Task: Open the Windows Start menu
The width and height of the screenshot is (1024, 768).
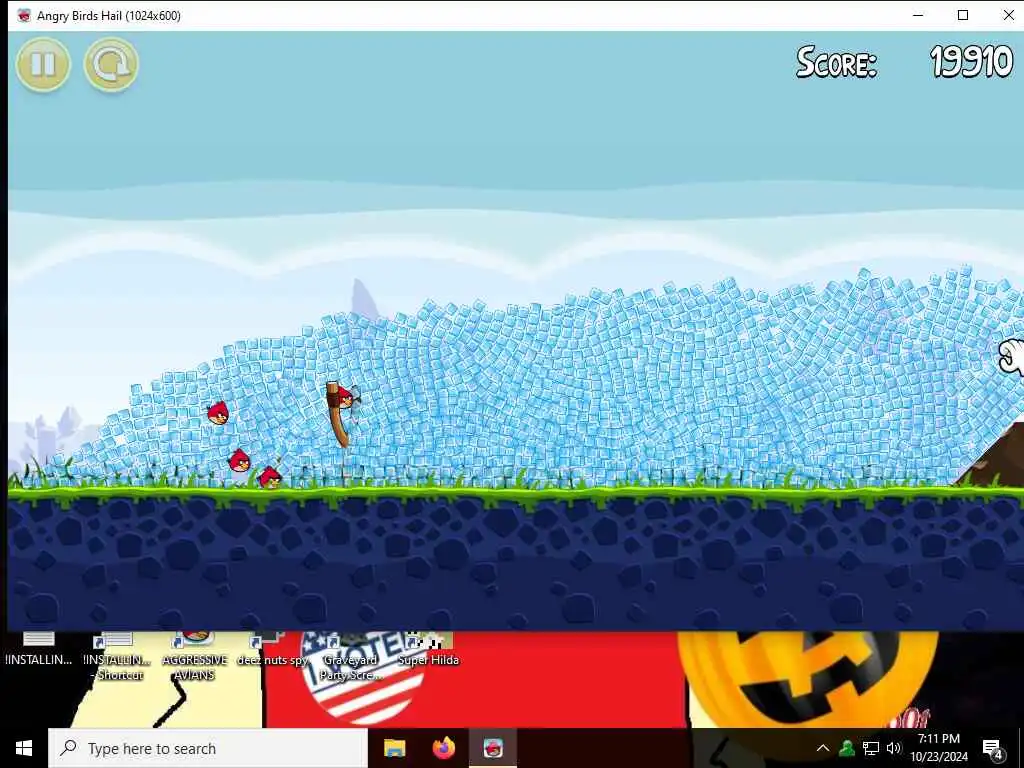Action: (x=24, y=748)
